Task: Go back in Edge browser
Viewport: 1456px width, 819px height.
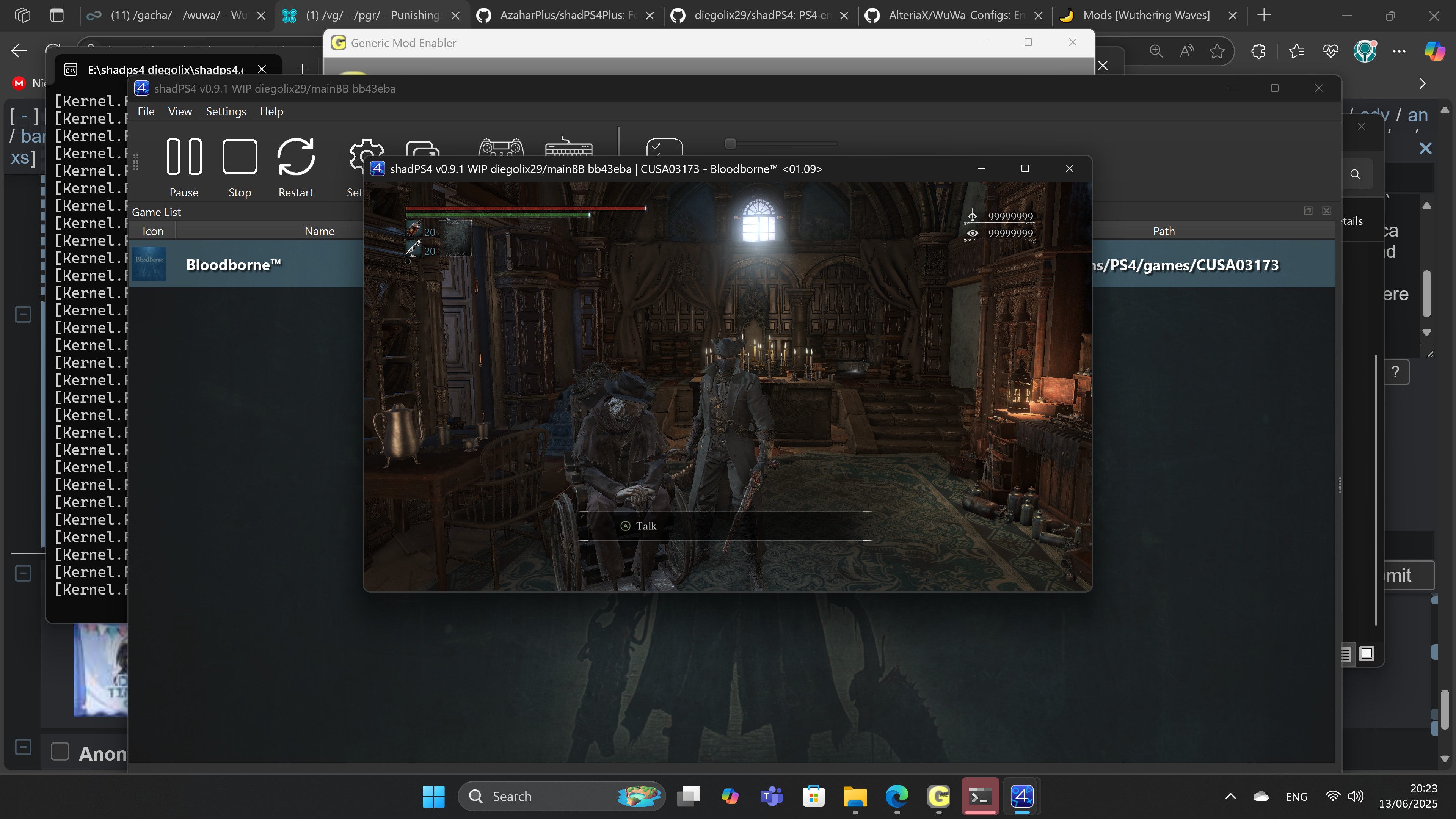Action: click(19, 51)
